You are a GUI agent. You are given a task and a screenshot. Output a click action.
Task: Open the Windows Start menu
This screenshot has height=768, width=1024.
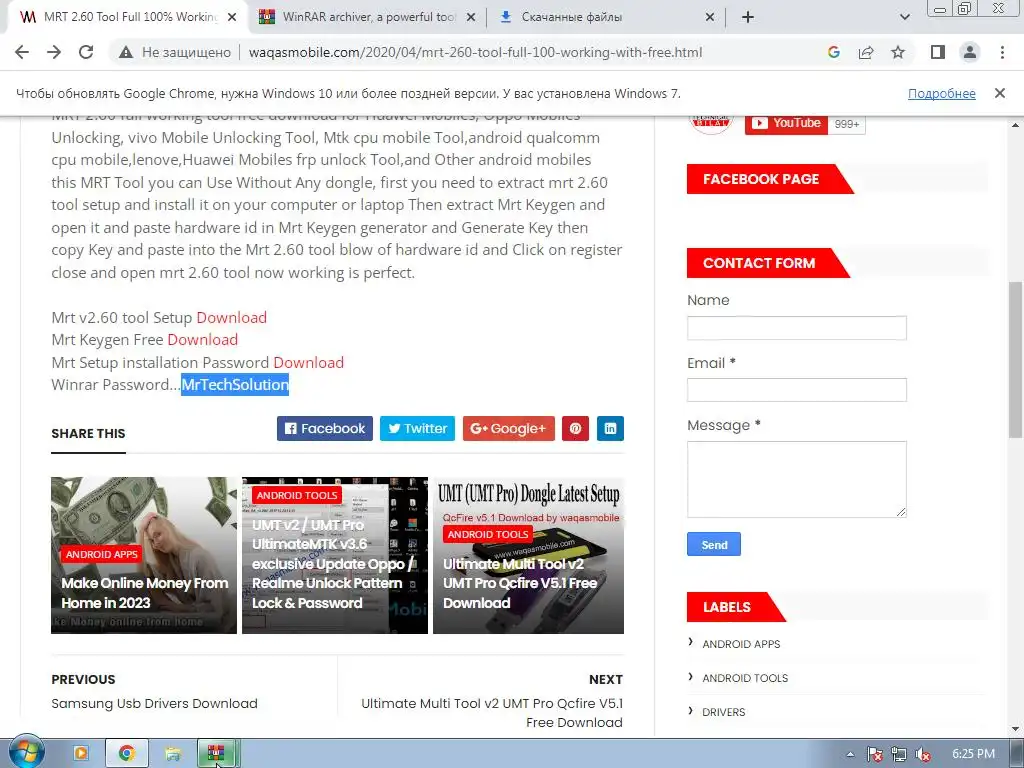[27, 753]
